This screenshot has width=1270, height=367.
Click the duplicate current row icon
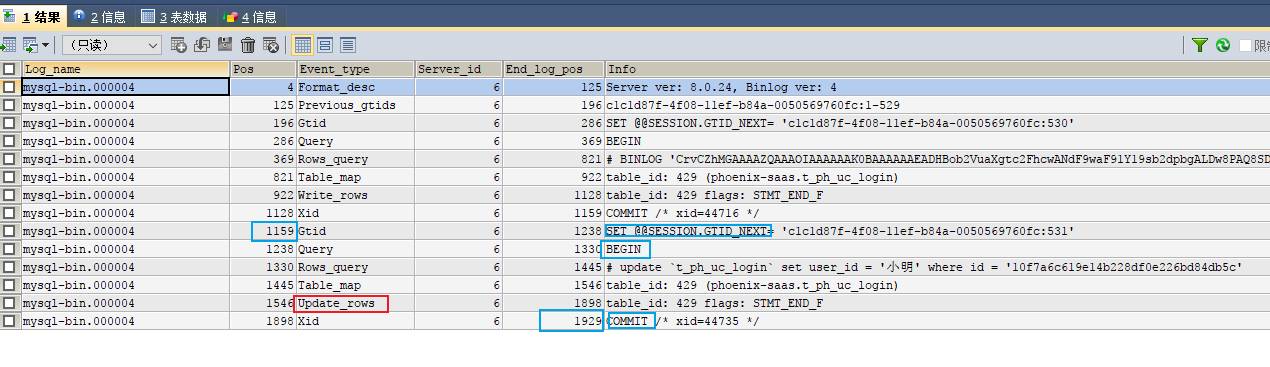pos(202,45)
